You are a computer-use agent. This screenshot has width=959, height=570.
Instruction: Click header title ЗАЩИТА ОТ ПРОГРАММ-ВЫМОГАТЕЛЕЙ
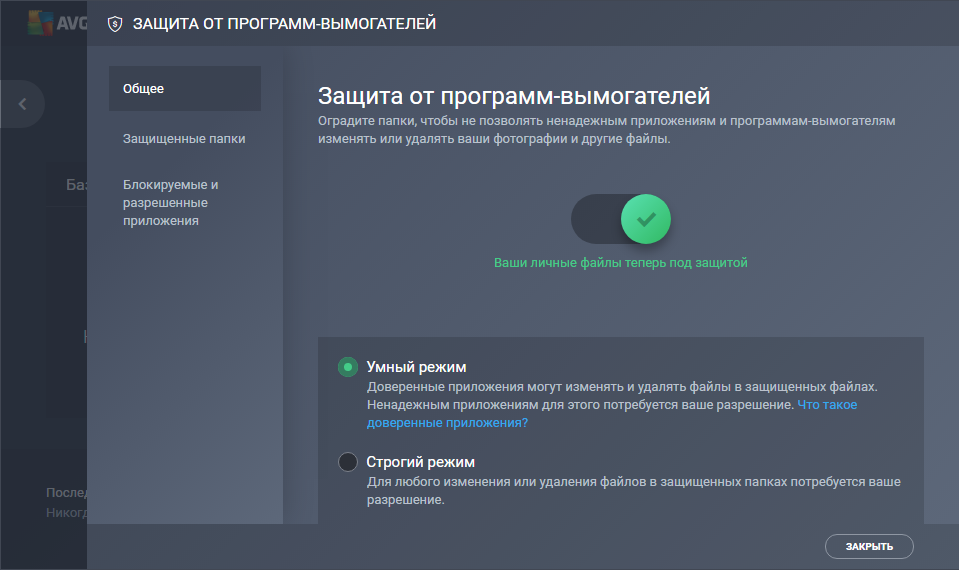point(284,23)
